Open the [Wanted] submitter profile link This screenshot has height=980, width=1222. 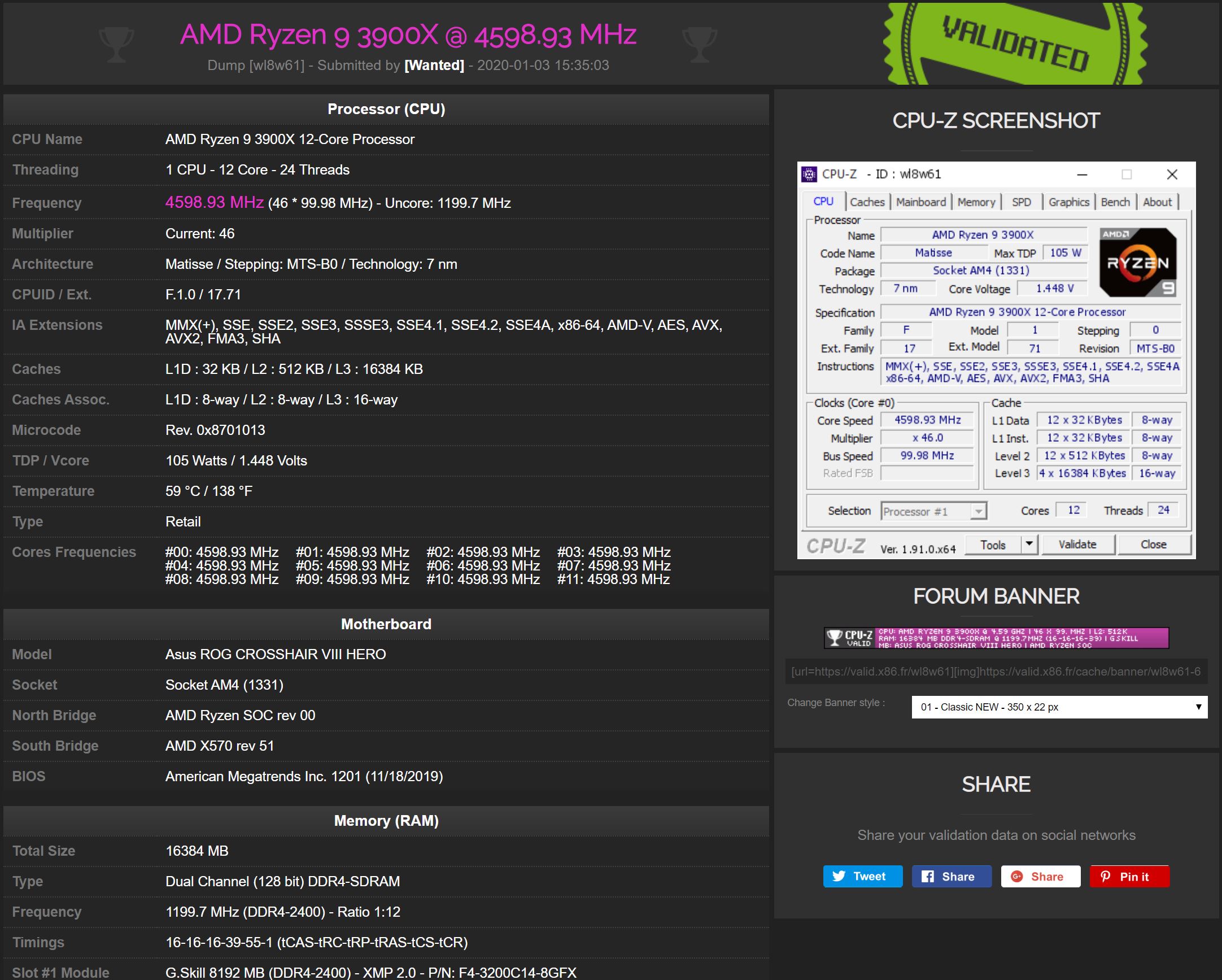pos(434,65)
